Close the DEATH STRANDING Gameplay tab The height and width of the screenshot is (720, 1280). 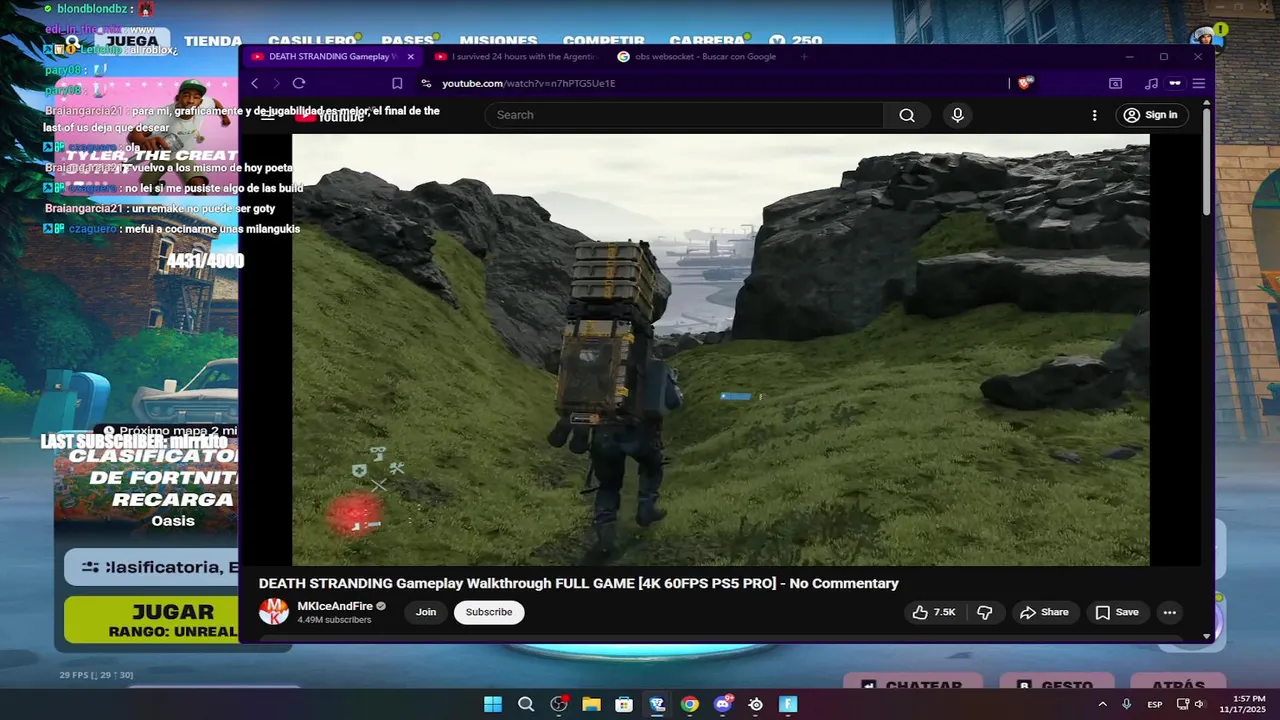pyautogui.click(x=410, y=57)
